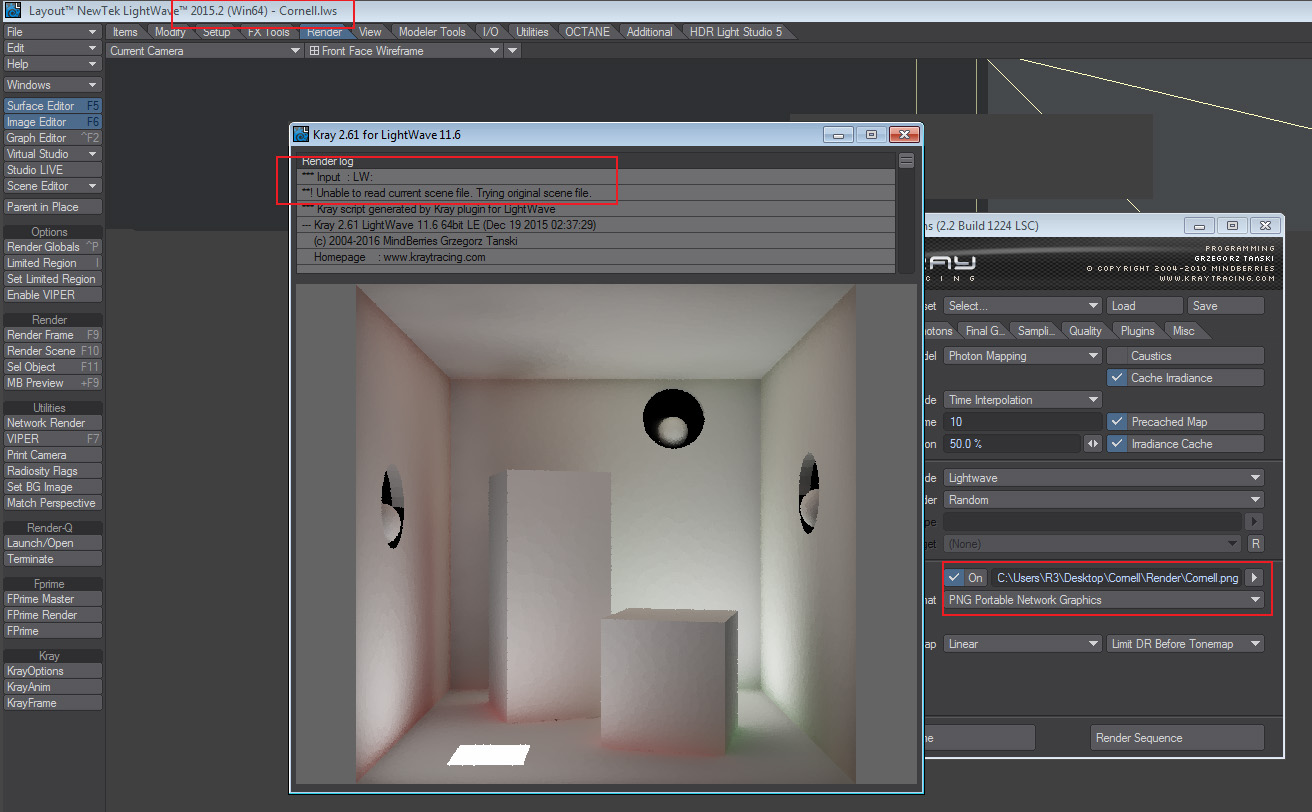The image size is (1312, 812).
Task: Click the Render log scrollbar handle
Action: [906, 161]
